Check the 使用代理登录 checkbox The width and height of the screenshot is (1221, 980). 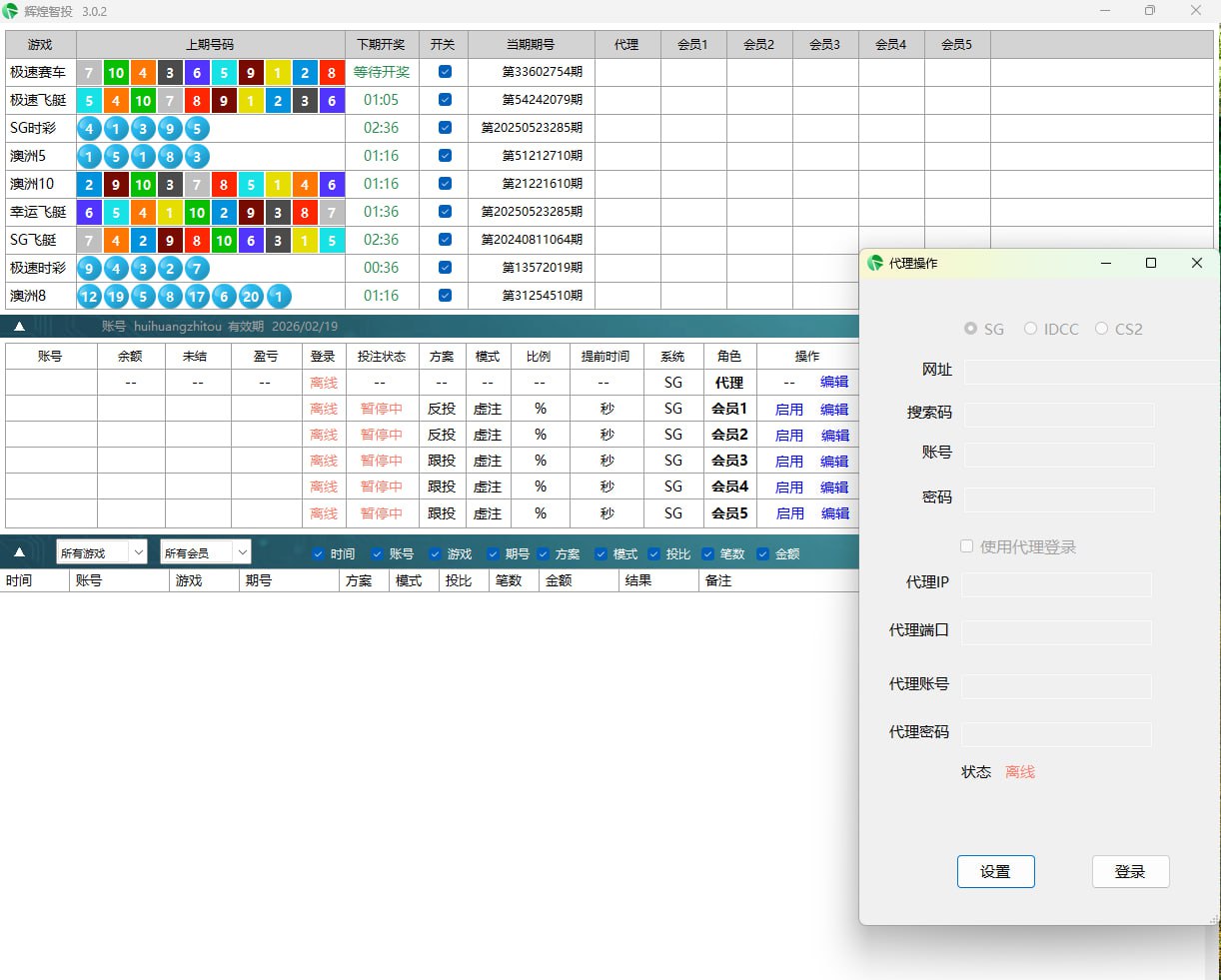[966, 546]
